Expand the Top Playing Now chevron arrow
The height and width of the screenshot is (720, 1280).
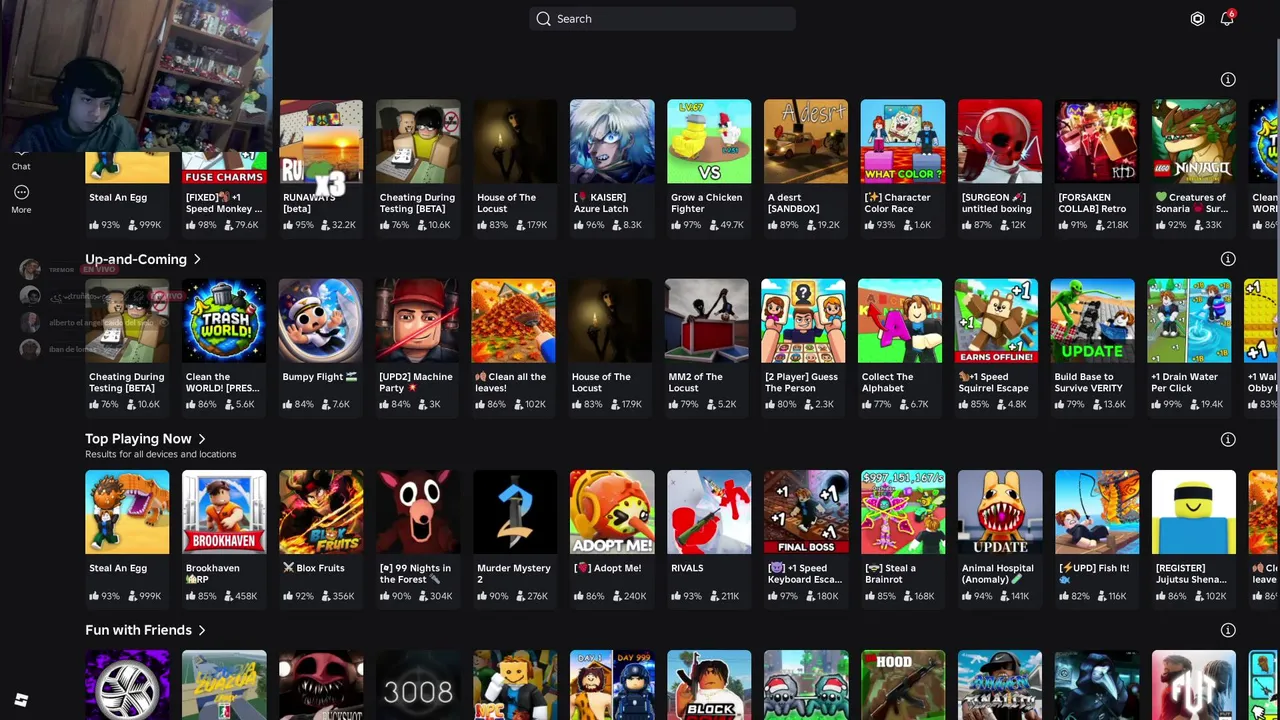pos(201,439)
